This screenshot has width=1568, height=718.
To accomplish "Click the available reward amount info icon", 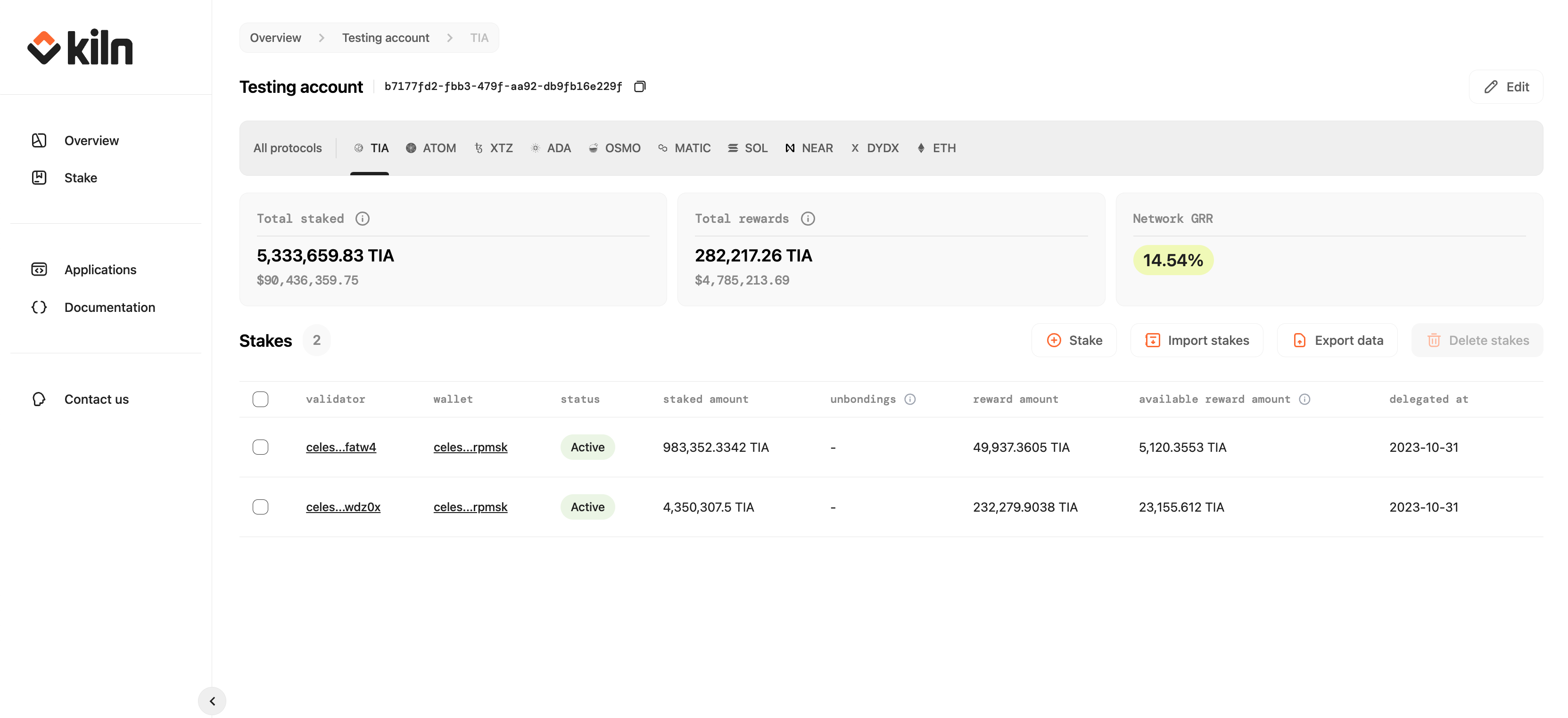I will coord(1304,399).
